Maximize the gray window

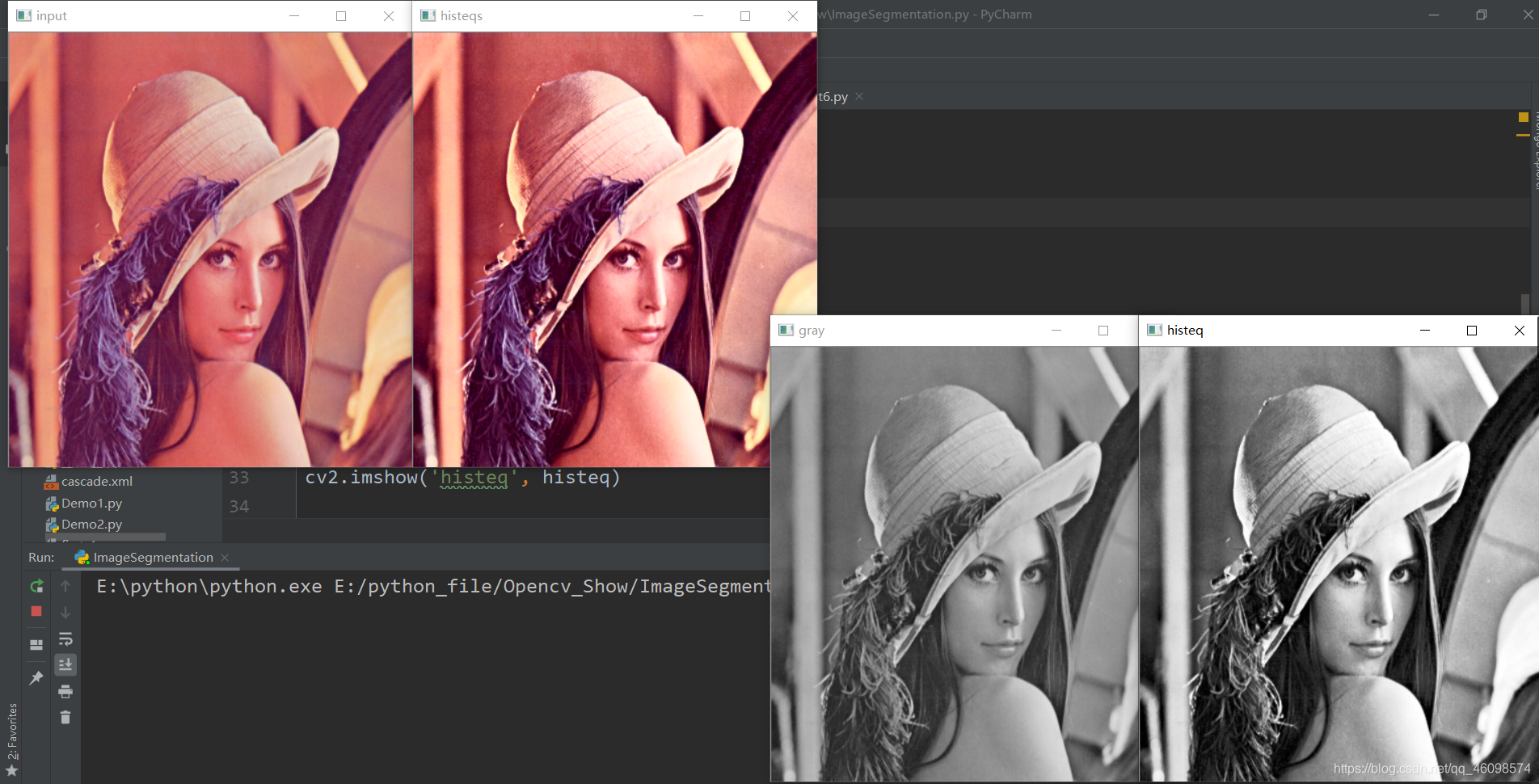[x=1103, y=331]
